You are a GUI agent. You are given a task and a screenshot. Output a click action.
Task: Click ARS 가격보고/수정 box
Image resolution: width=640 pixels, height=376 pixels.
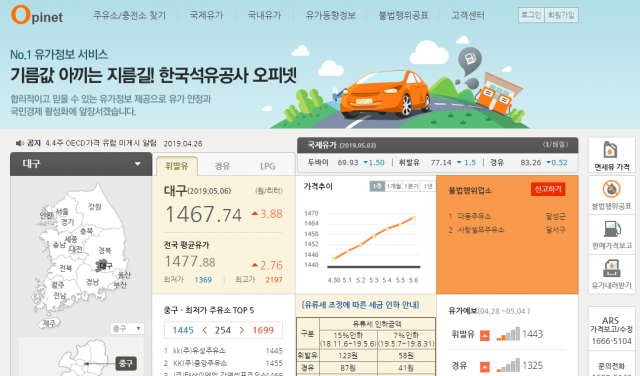[x=611, y=330]
